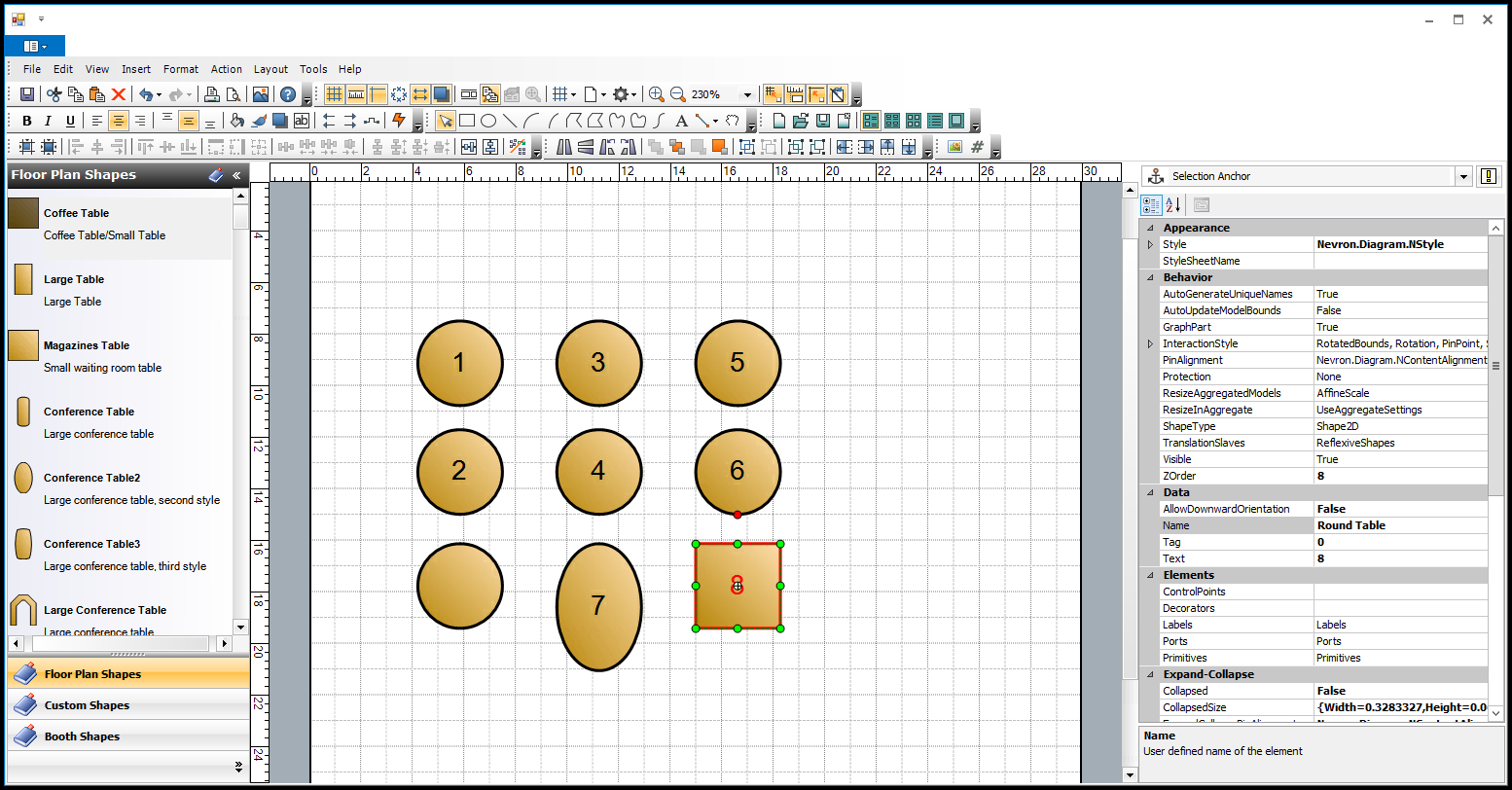Viewport: 1512px width, 790px height.
Task: Select the Pan hand tool
Action: pyautogui.click(x=733, y=121)
